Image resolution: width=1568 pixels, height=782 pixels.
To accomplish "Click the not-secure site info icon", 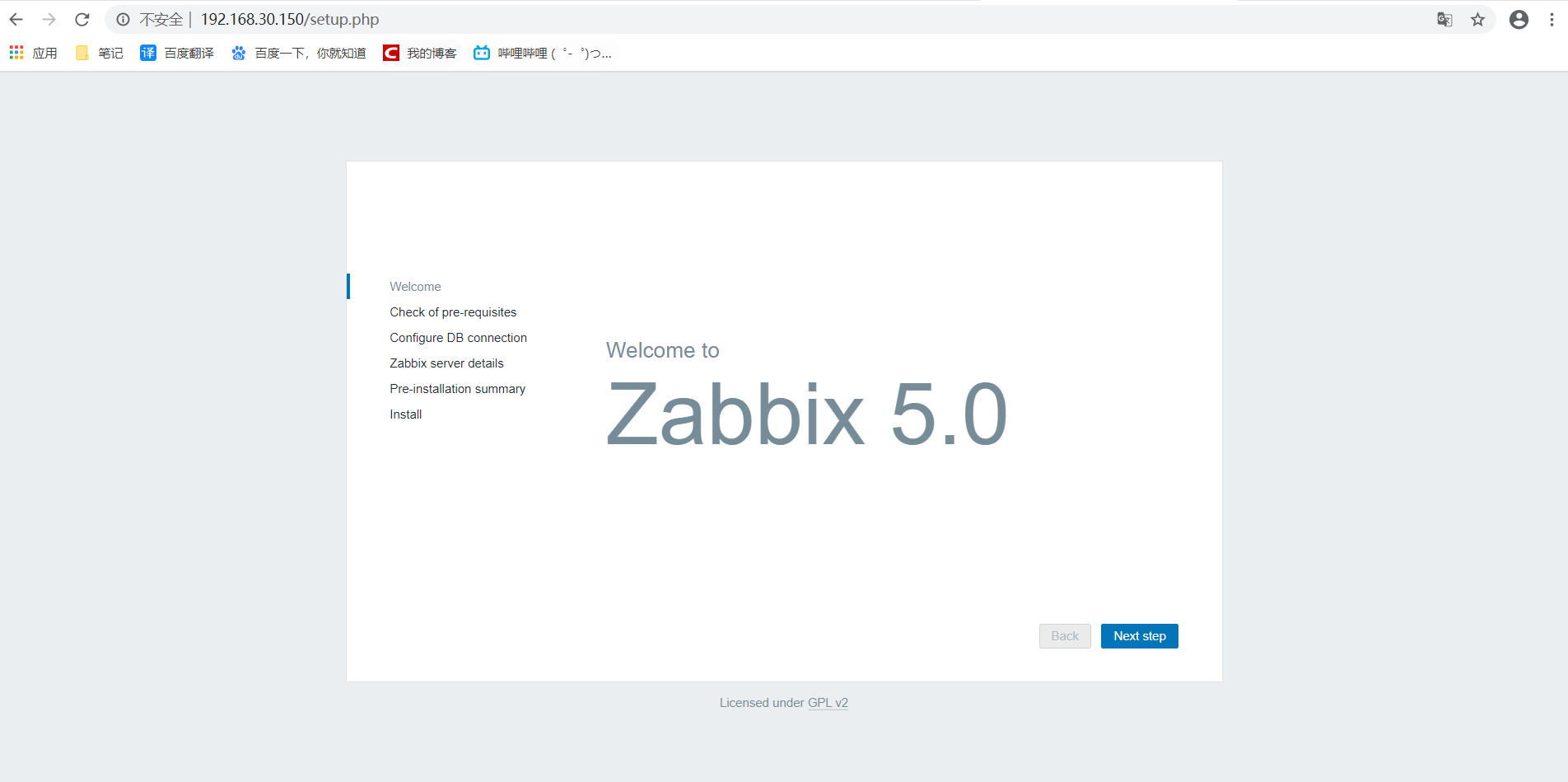I will 123,20.
